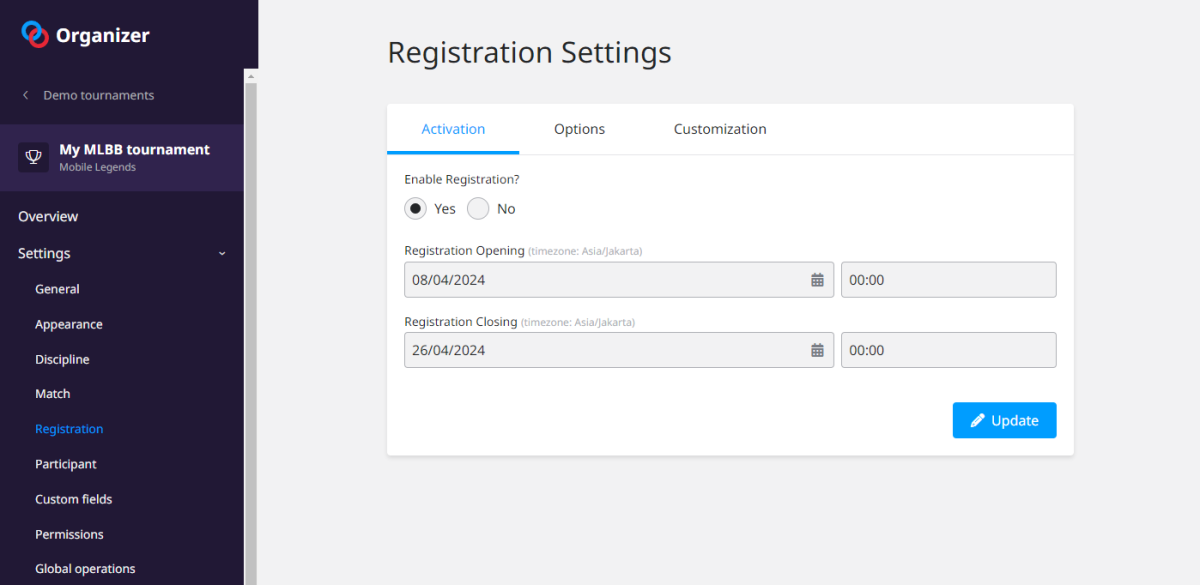Go to Overview in the sidebar

pos(48,217)
